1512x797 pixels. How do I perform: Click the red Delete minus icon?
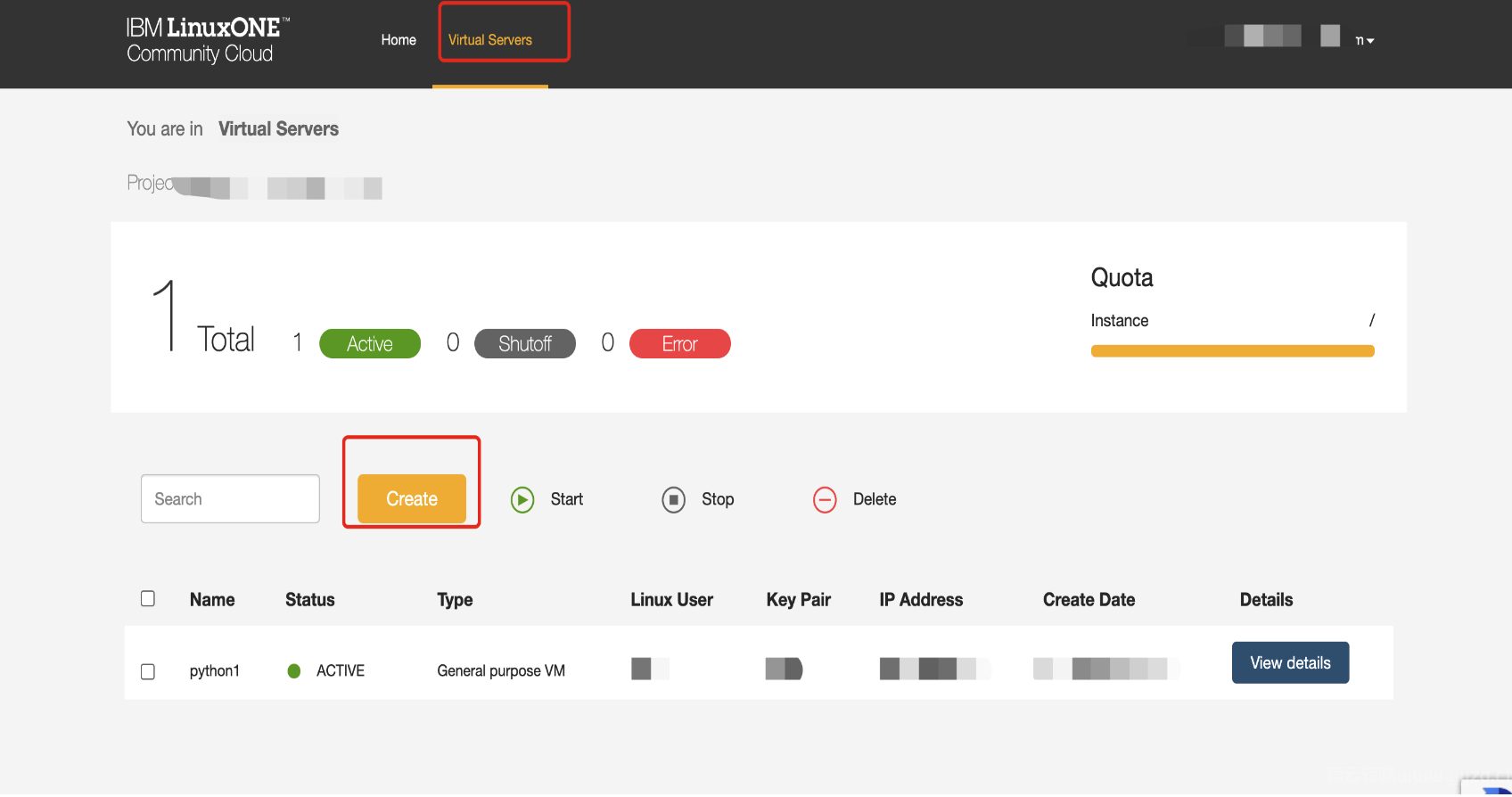click(825, 500)
